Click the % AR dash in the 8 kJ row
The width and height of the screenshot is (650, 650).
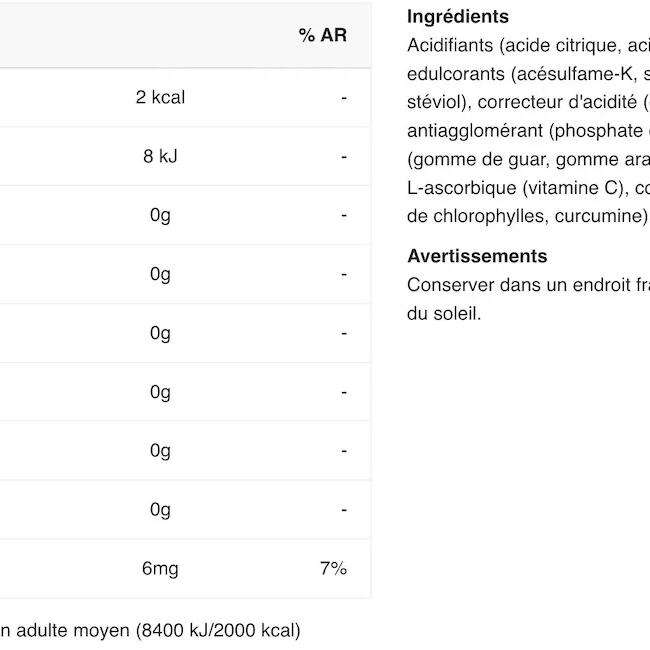343,157
